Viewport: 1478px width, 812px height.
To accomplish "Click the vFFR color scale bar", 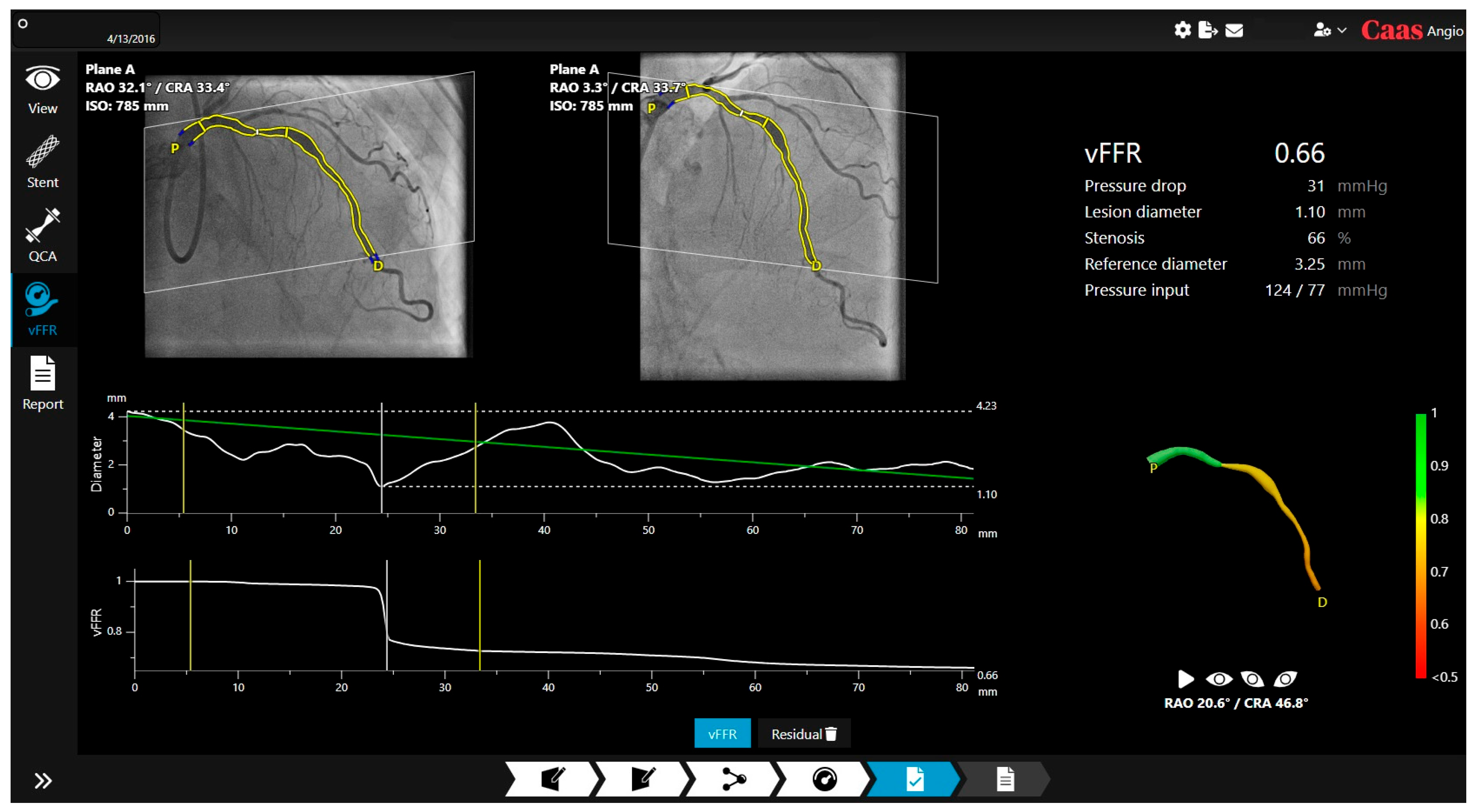I will (x=1420, y=545).
